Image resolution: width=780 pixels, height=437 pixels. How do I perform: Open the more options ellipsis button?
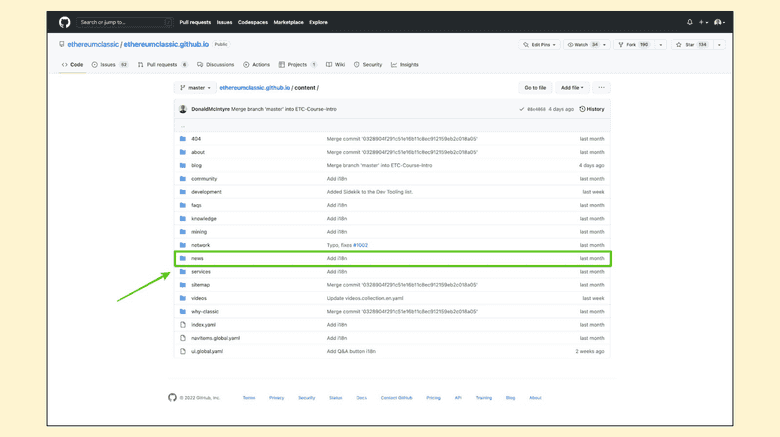point(601,88)
